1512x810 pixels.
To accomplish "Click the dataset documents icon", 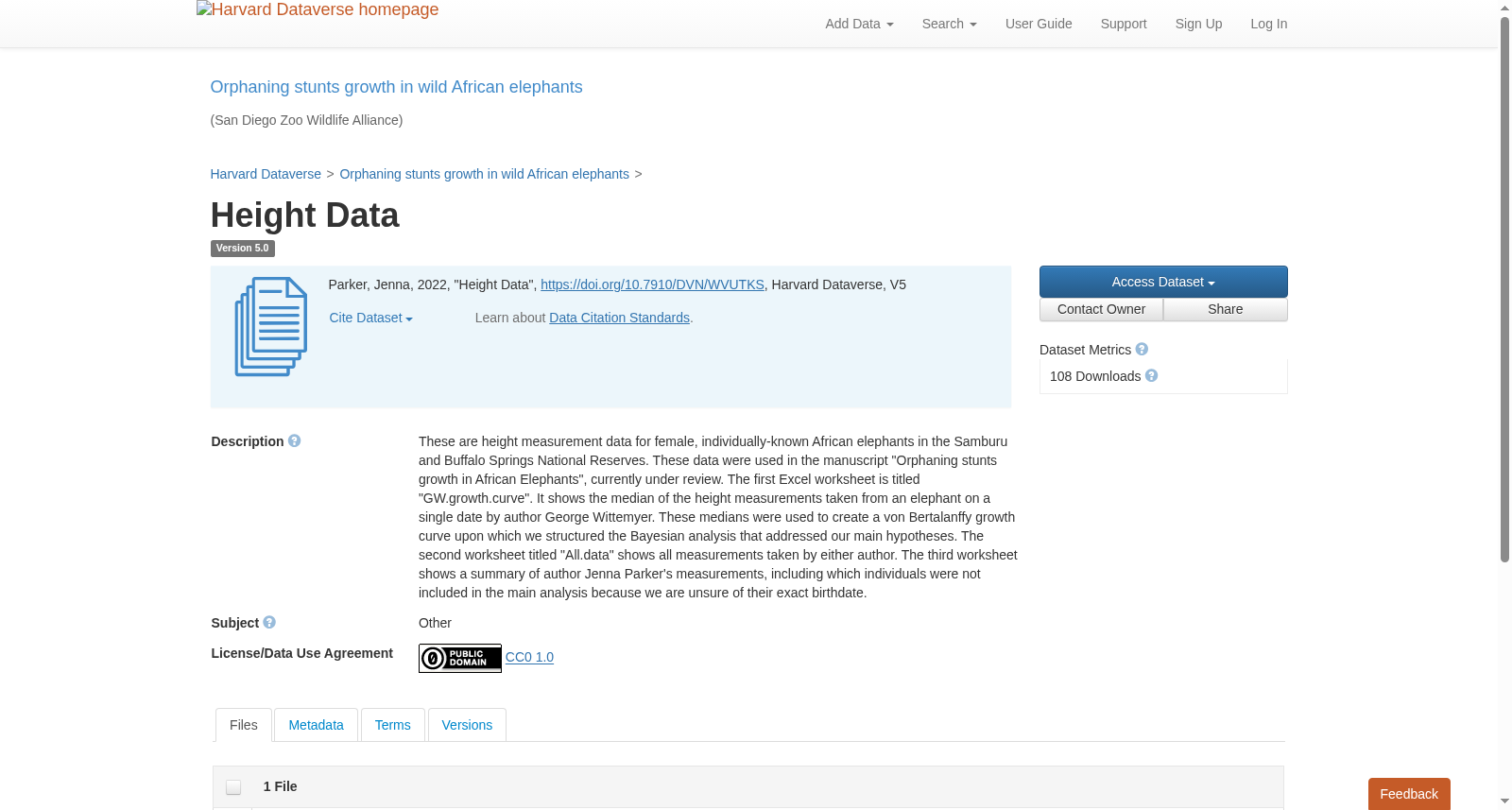I will 271,327.
